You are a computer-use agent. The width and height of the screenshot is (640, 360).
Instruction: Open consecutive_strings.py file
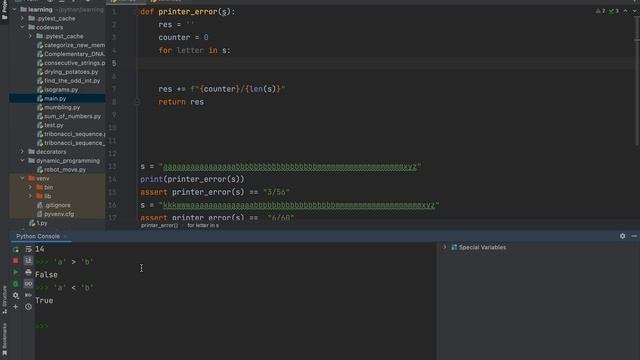[71, 63]
